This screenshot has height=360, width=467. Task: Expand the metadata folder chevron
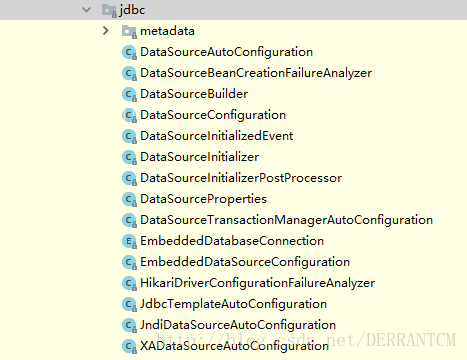point(106,31)
